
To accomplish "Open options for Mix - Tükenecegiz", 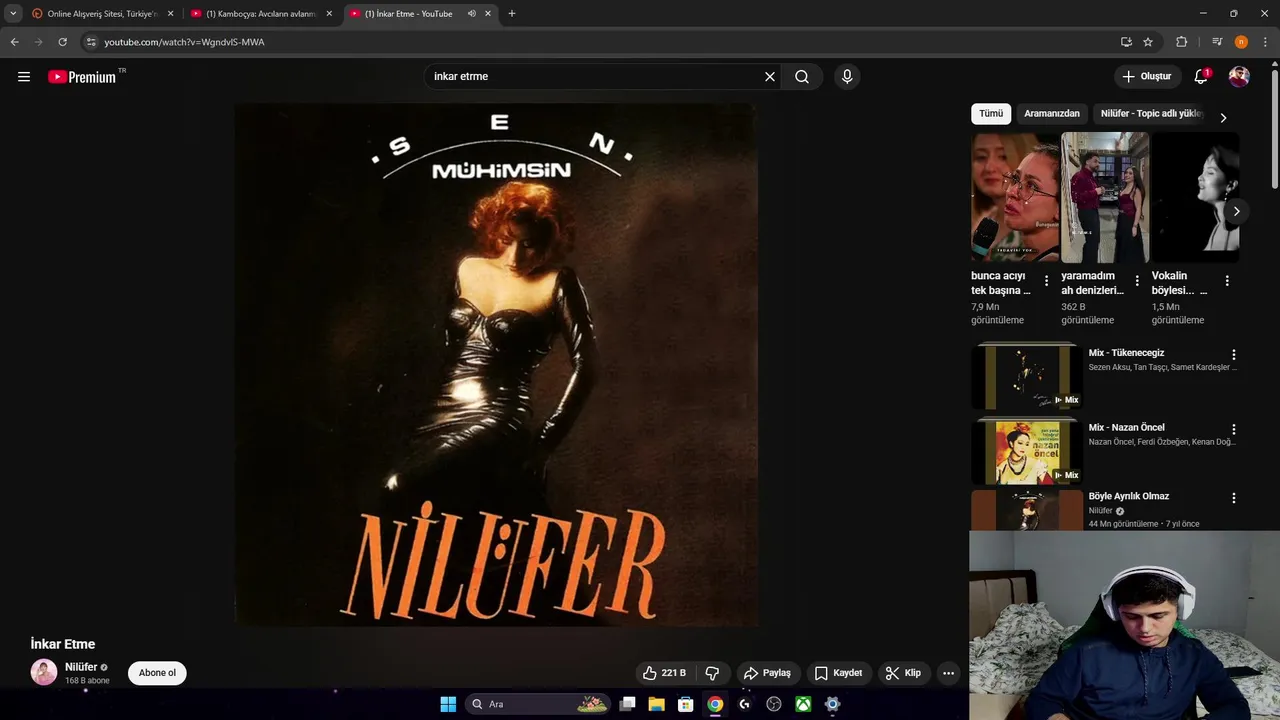I will (x=1234, y=355).
